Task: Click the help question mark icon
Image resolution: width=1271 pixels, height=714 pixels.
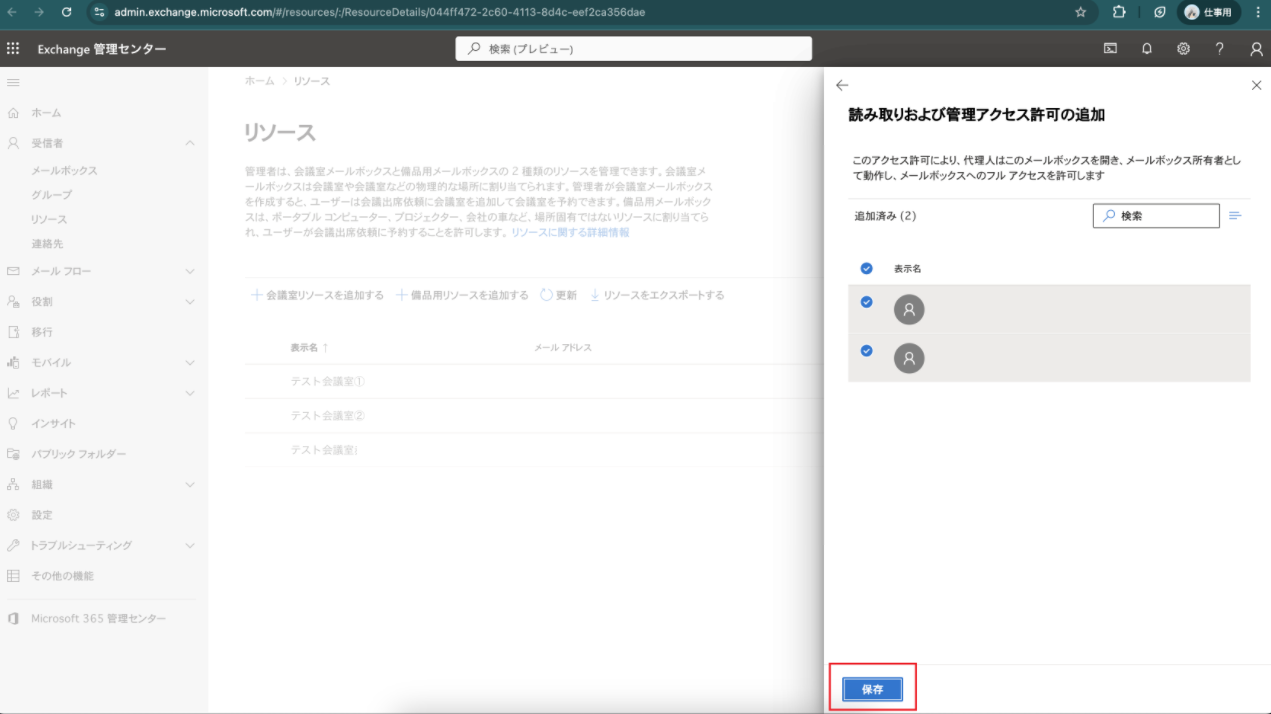Action: point(1219,49)
